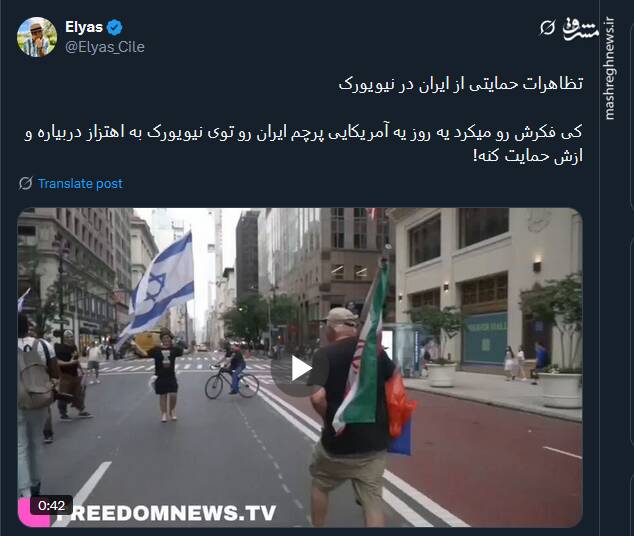
Task: Click the FREEDOMNEWS.TV watermark in the video
Action: (x=169, y=513)
